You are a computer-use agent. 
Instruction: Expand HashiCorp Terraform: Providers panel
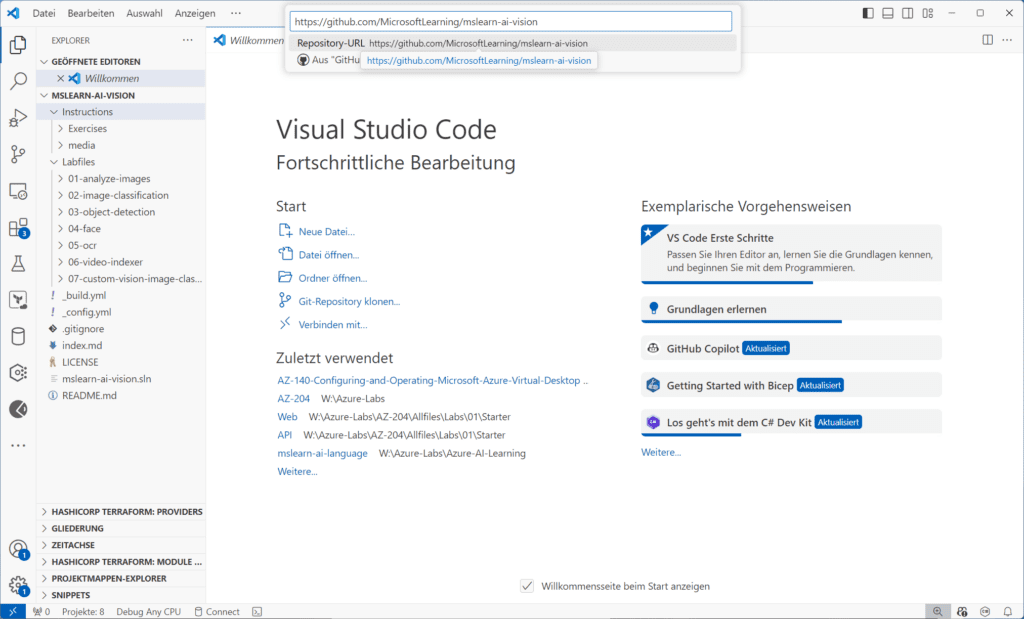pyautogui.click(x=121, y=511)
